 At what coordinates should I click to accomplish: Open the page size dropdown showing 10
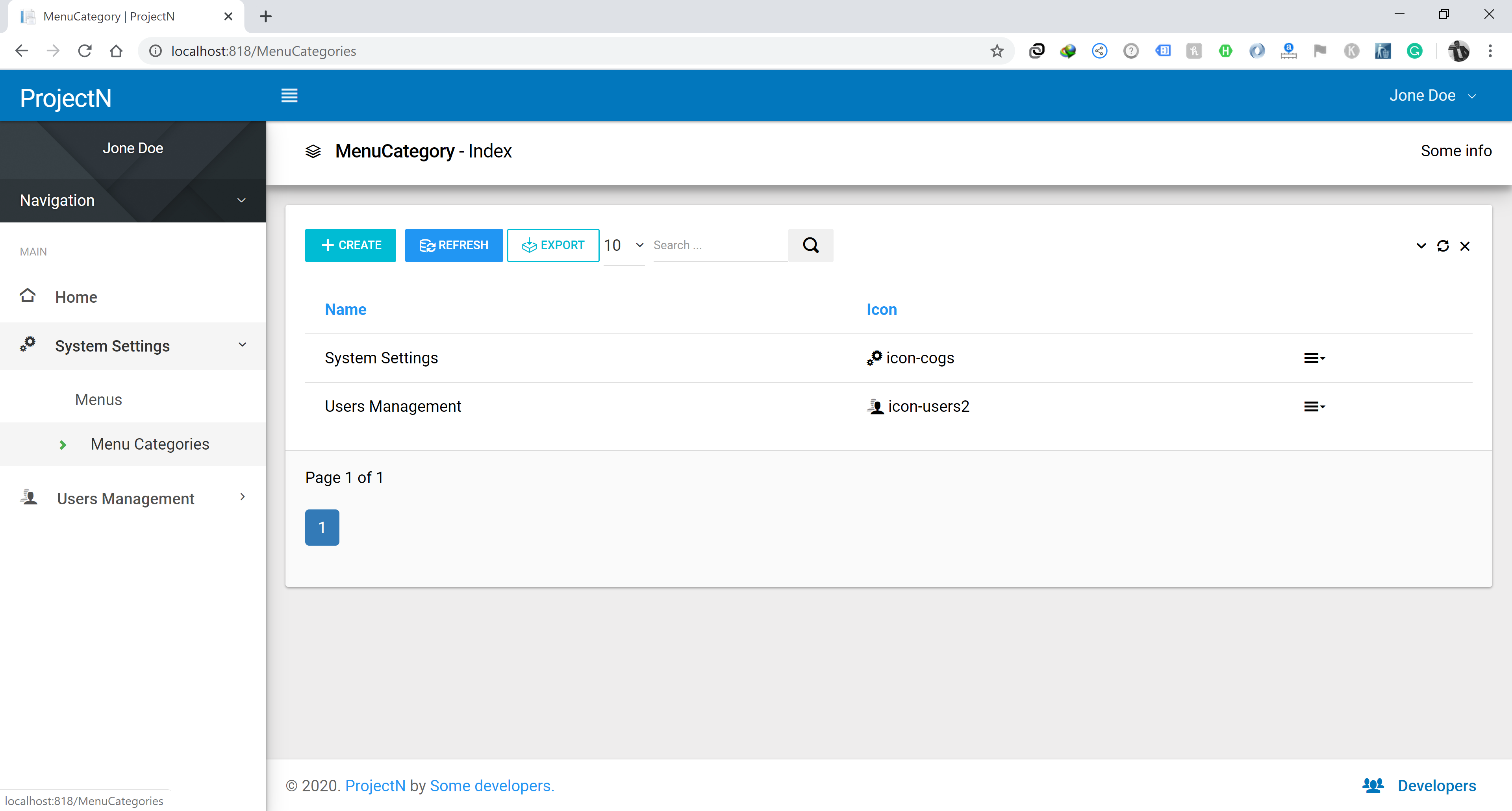pos(623,245)
